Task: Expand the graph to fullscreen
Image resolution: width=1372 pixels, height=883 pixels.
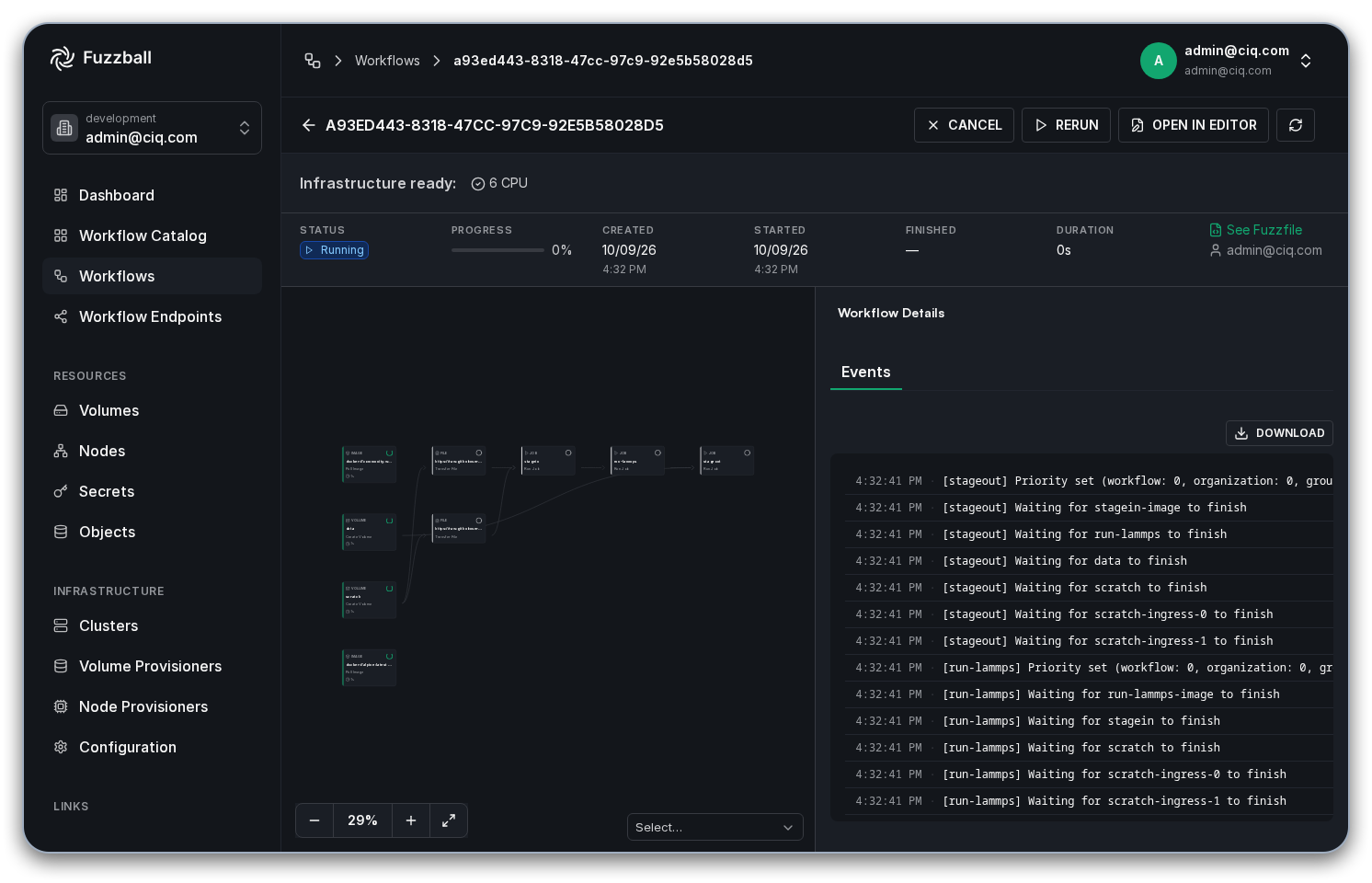Action: (x=449, y=820)
